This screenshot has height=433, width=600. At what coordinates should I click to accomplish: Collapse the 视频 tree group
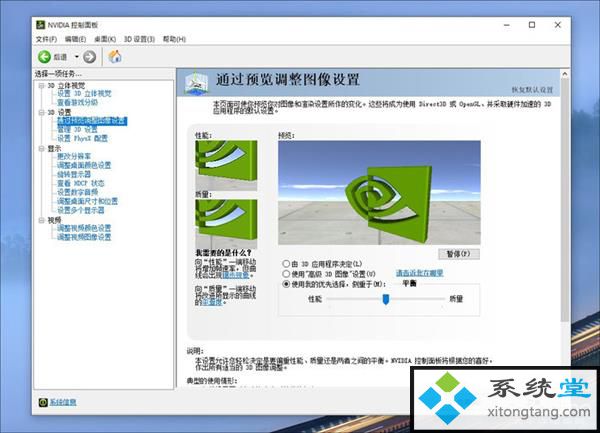pos(41,220)
